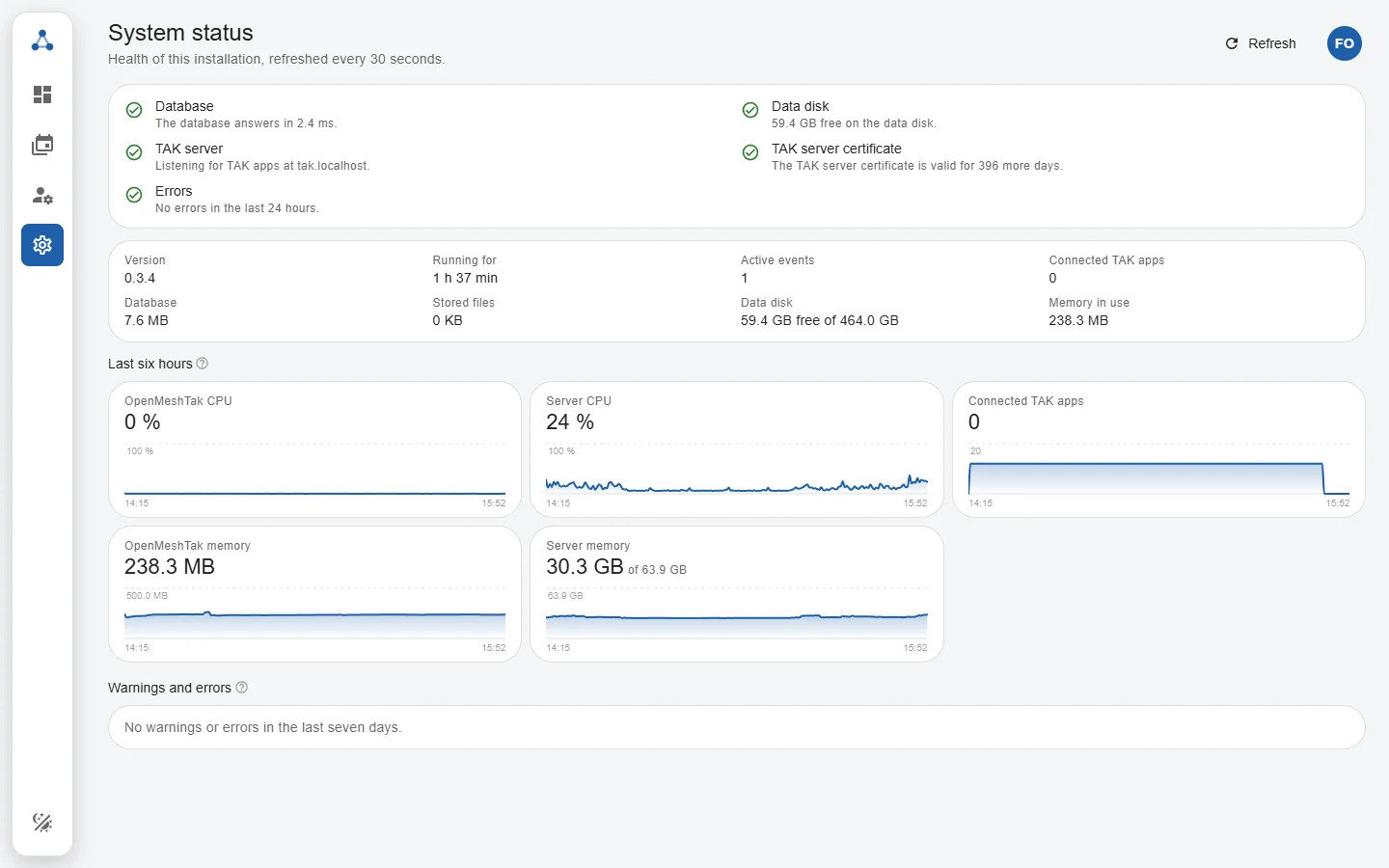Viewport: 1389px width, 868px height.
Task: Click '59.4 GB free of 464.0 GB' text
Action: pyautogui.click(x=820, y=320)
